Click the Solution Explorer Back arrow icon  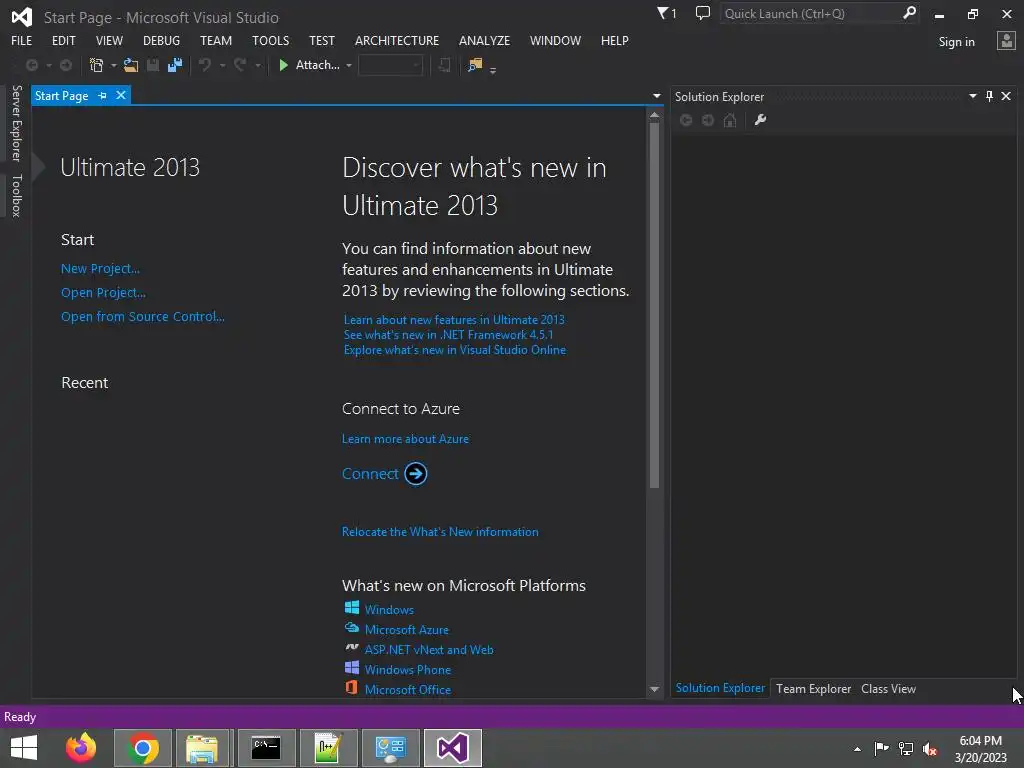[686, 120]
